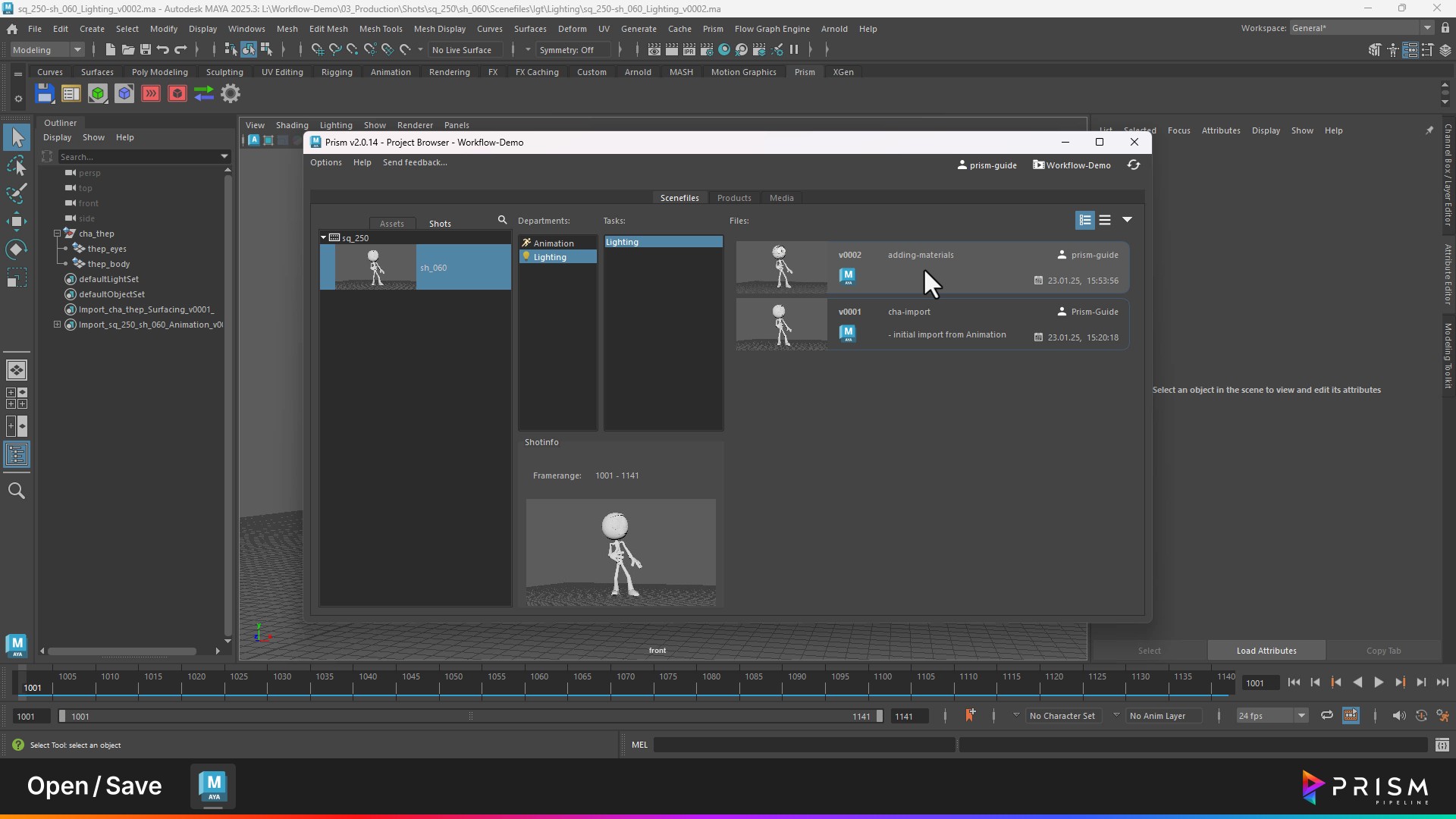Open the Arnold menu in menu bar

pos(834,29)
